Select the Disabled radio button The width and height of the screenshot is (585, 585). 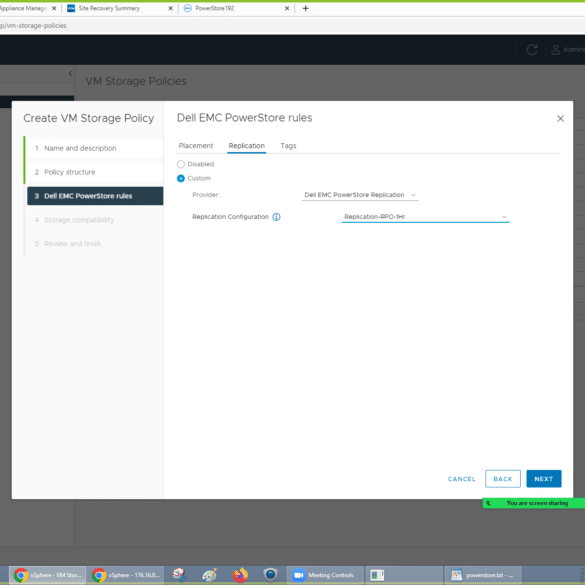click(x=181, y=164)
